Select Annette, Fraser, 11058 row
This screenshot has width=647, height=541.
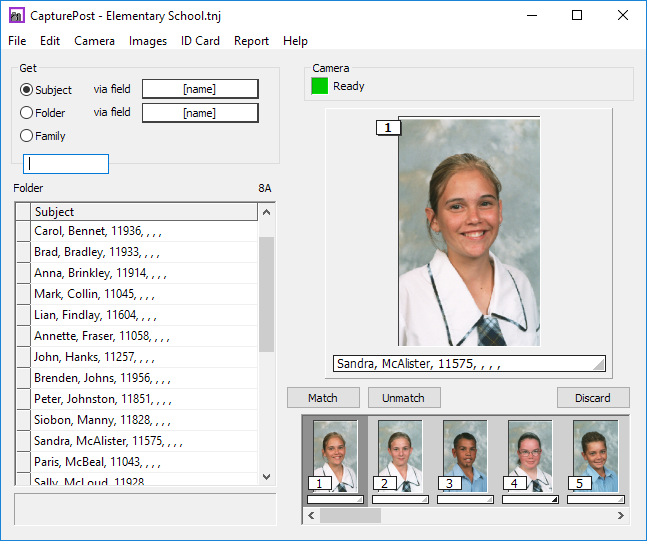point(144,336)
